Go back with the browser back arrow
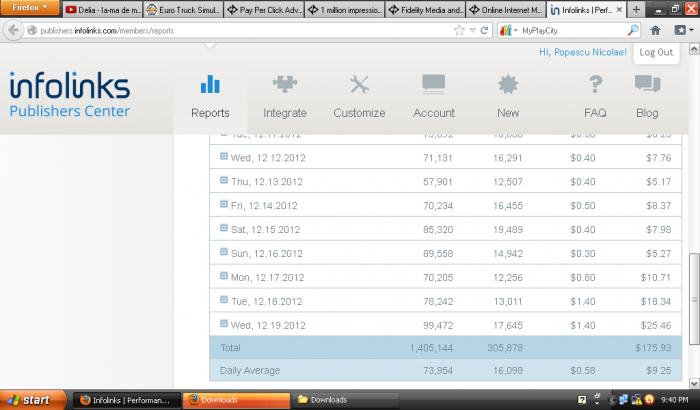700x410 pixels. 13,30
